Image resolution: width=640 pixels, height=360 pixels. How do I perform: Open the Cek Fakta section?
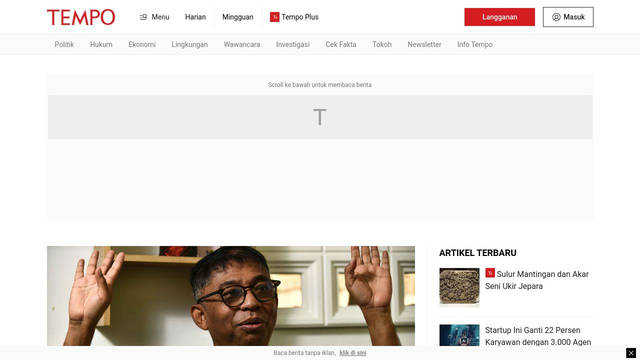(x=341, y=44)
